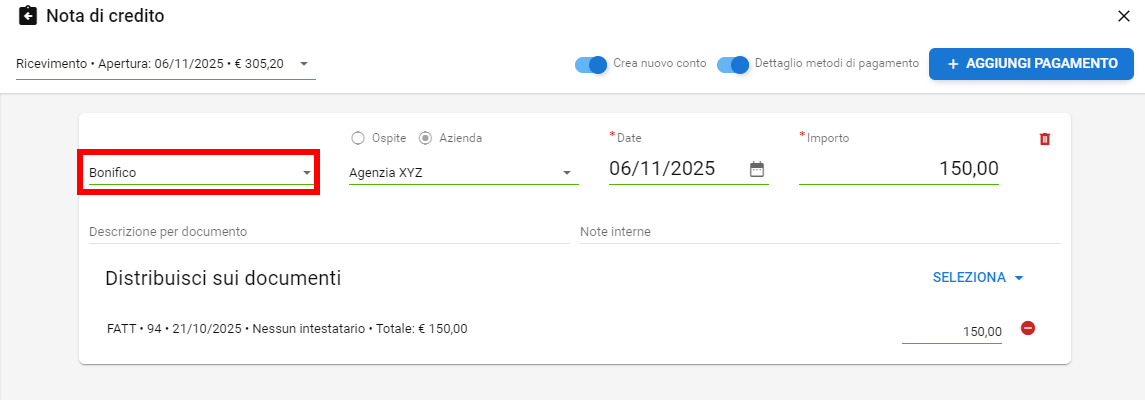Disable Dettaglio metodi di pagamento switch
The width and height of the screenshot is (1145, 400).
click(x=733, y=64)
